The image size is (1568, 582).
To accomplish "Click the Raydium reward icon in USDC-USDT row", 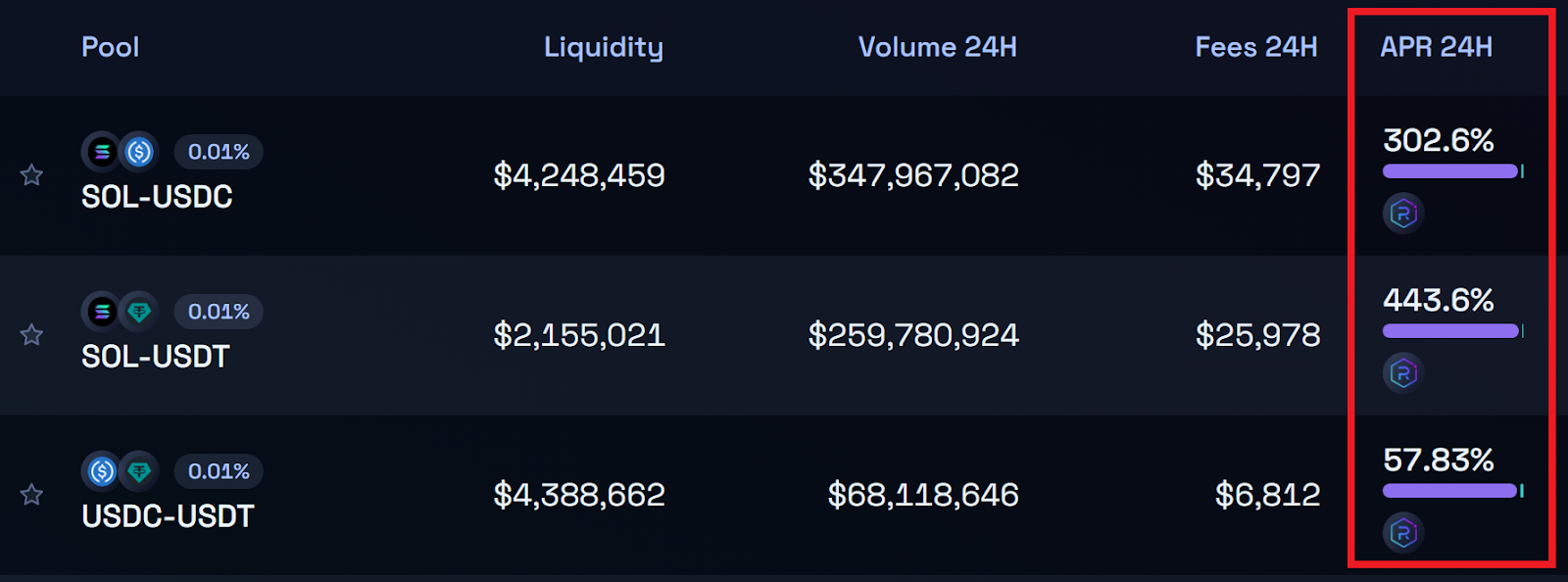I will [x=1403, y=532].
